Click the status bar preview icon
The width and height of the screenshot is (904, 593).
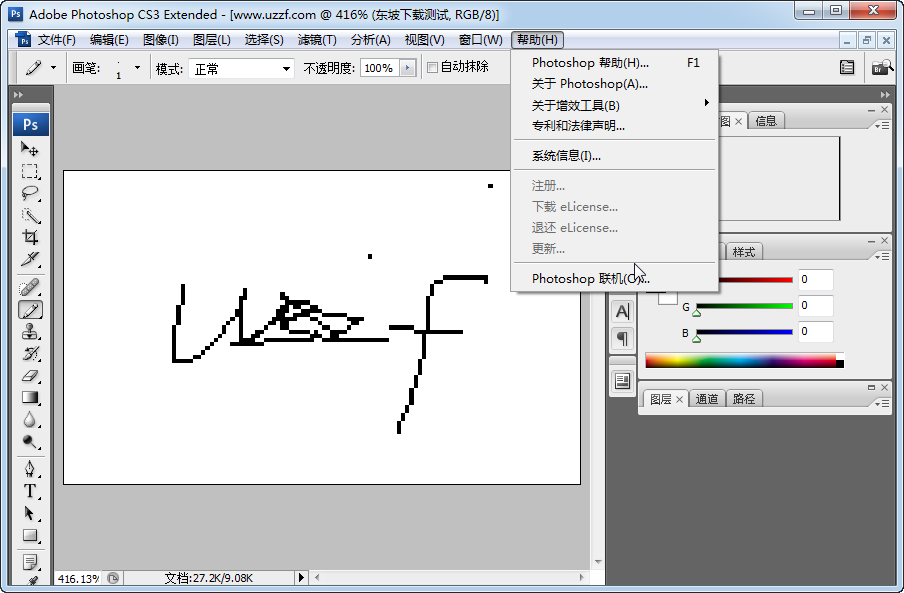click(113, 578)
